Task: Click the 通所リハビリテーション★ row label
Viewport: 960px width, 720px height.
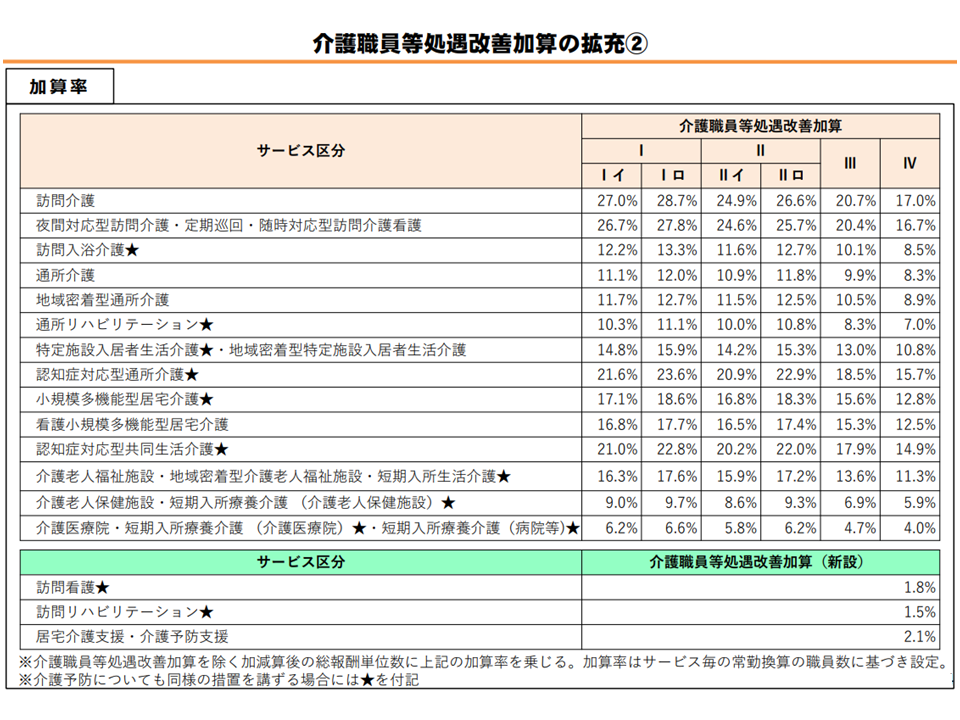Action: (x=125, y=325)
